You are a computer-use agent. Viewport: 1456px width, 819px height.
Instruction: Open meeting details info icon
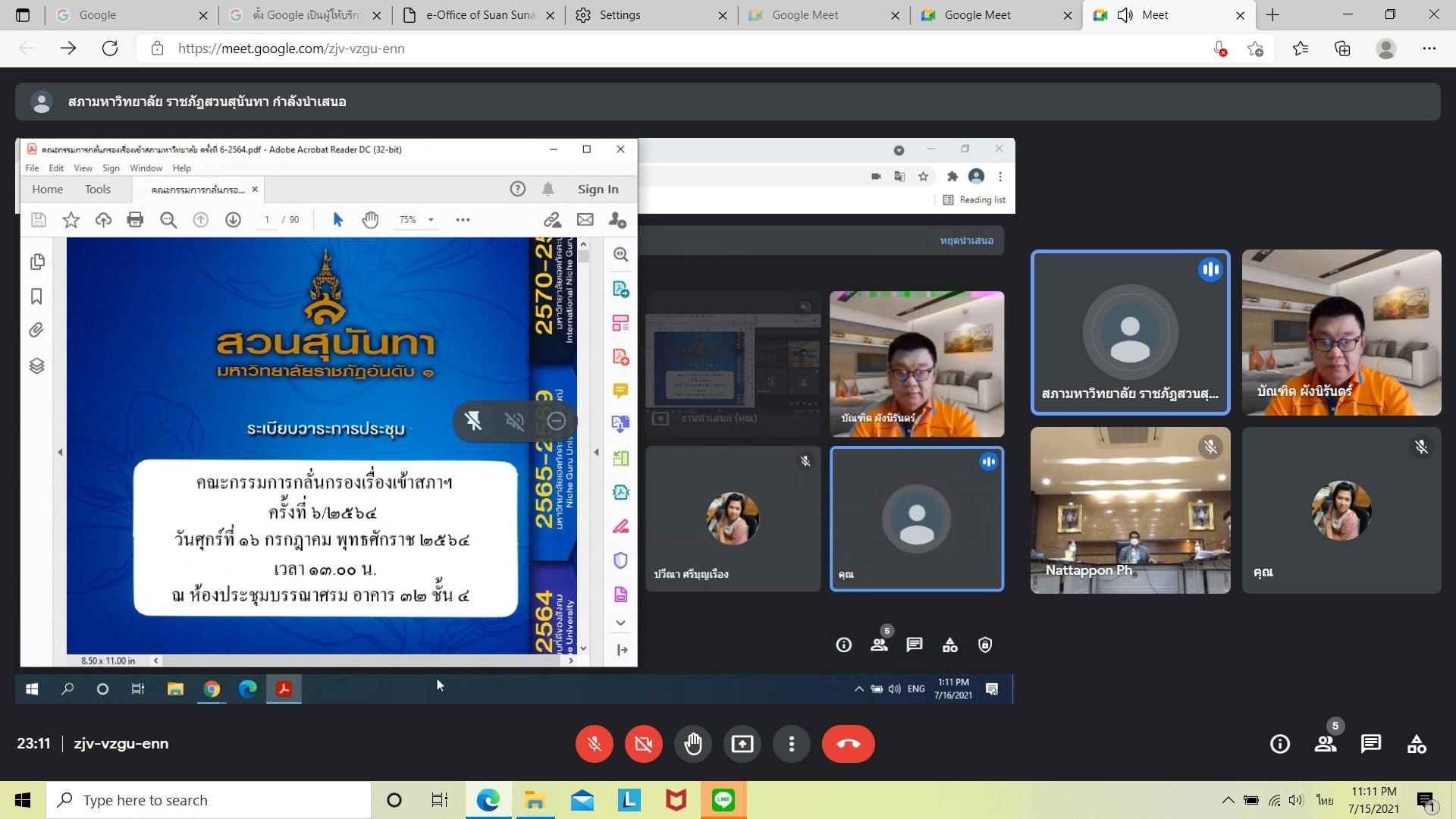pyautogui.click(x=1279, y=744)
